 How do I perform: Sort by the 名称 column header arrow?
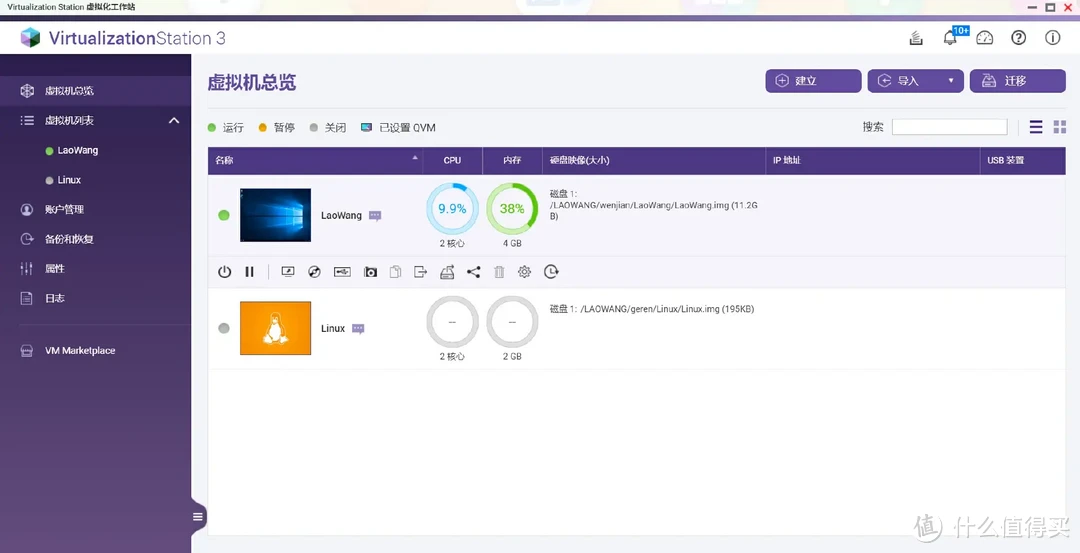(x=415, y=159)
